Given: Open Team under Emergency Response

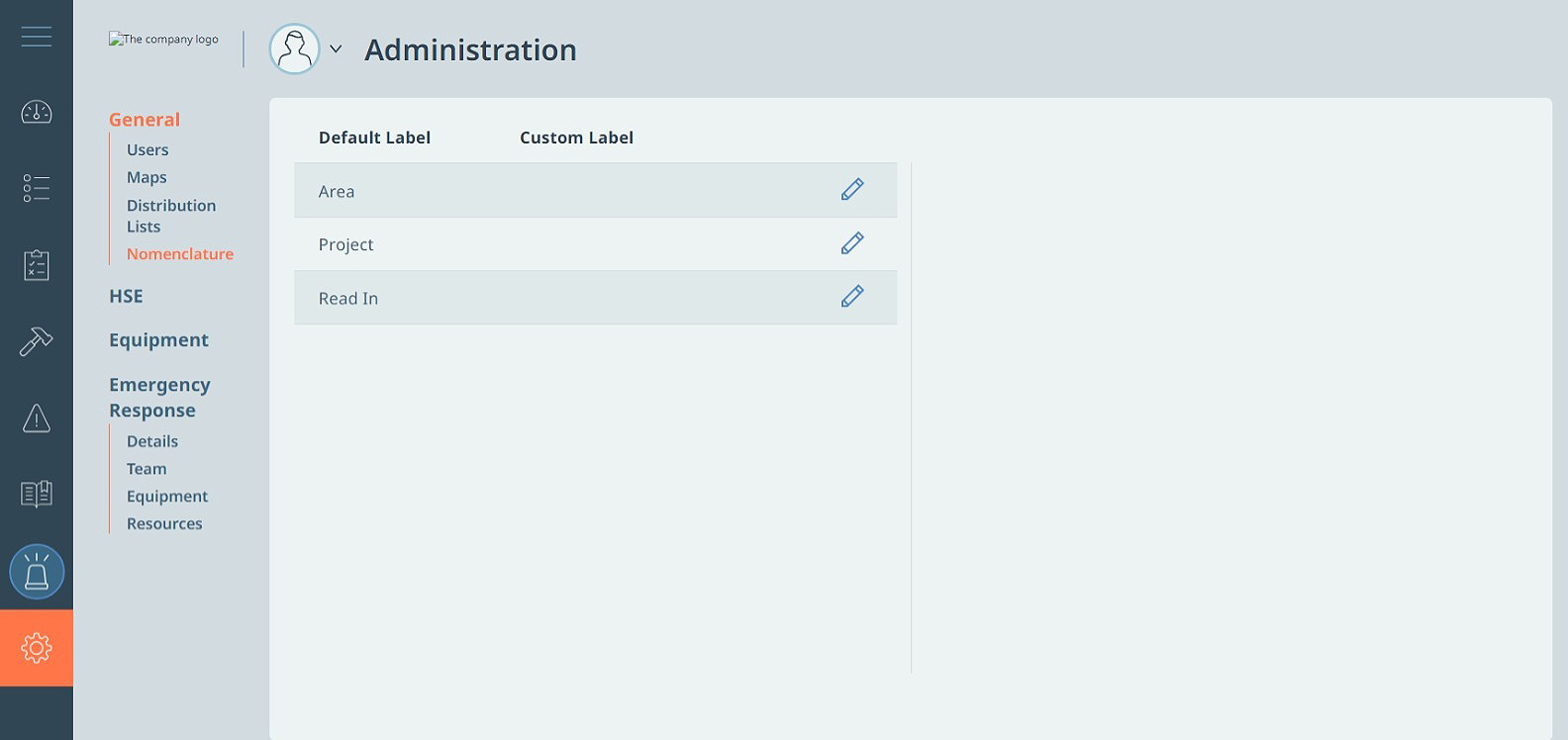Looking at the screenshot, I should pyautogui.click(x=147, y=469).
